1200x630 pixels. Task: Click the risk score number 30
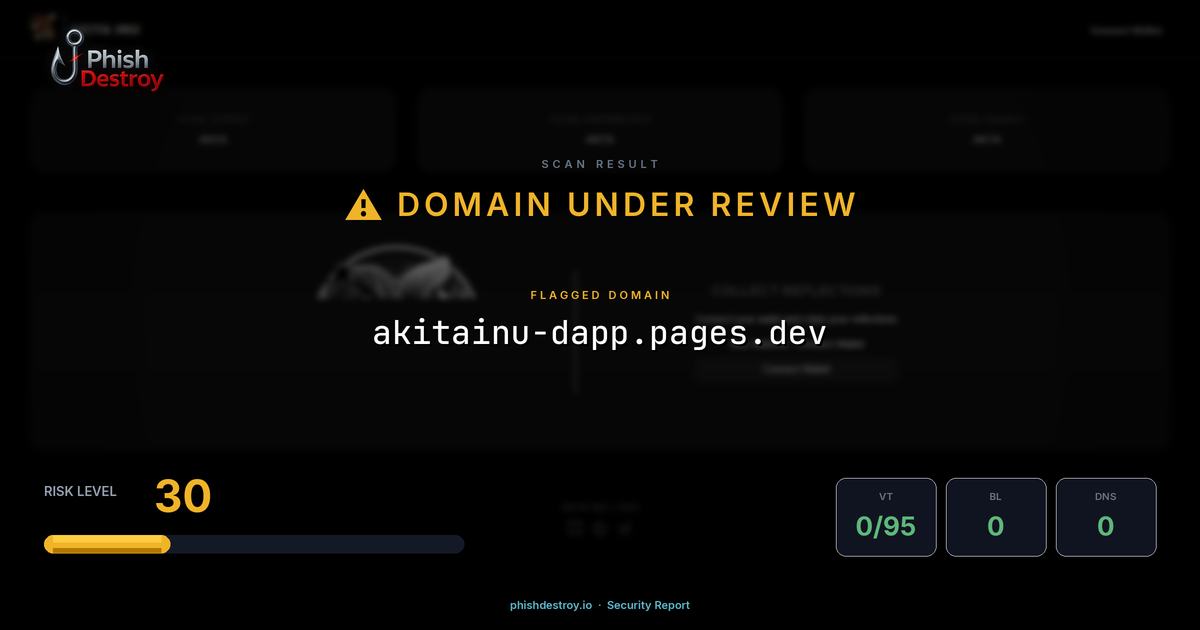[183, 496]
